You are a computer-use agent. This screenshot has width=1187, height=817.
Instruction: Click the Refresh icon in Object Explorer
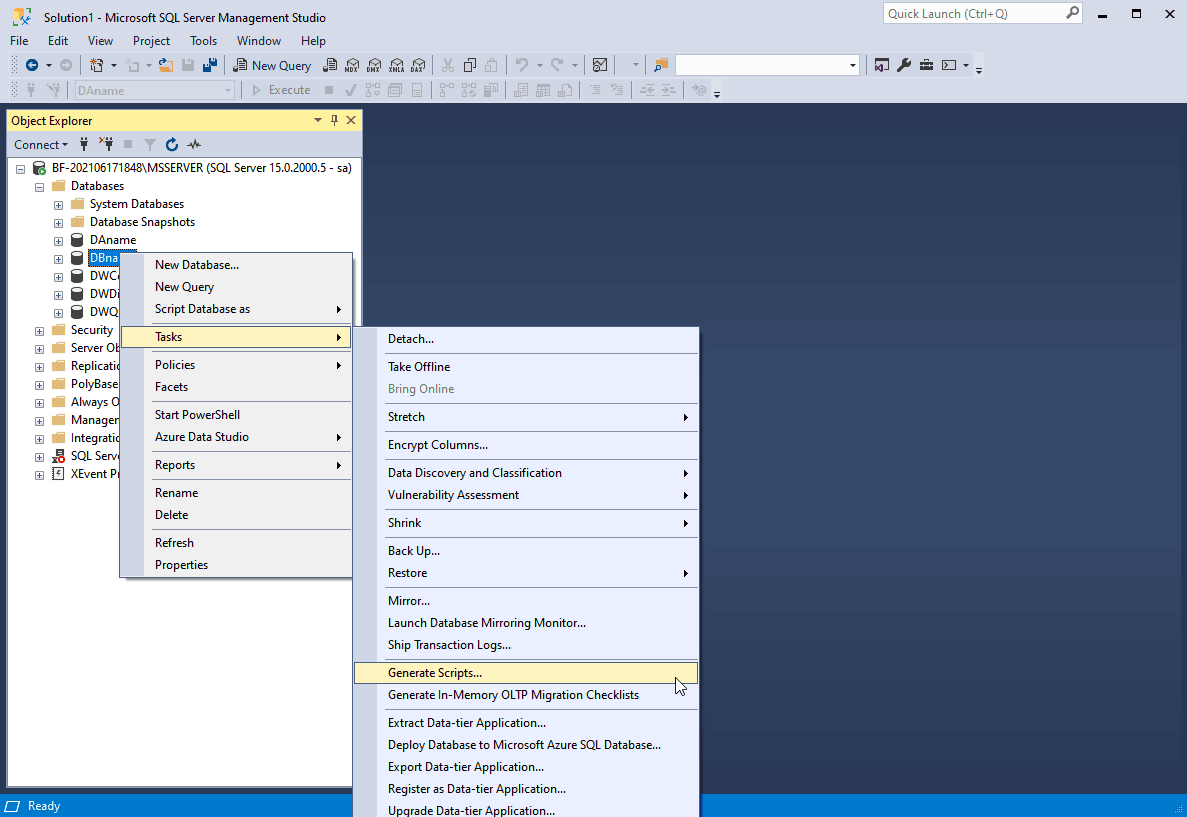coord(172,144)
